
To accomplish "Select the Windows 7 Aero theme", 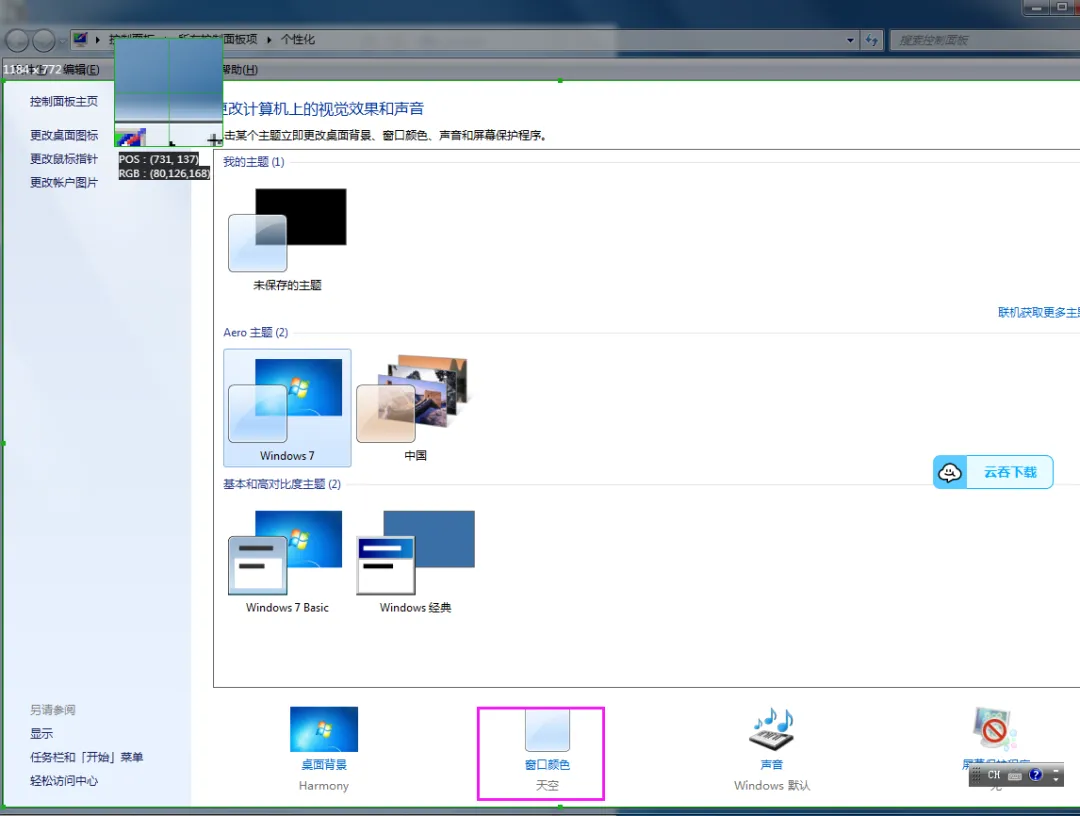I will pyautogui.click(x=287, y=407).
